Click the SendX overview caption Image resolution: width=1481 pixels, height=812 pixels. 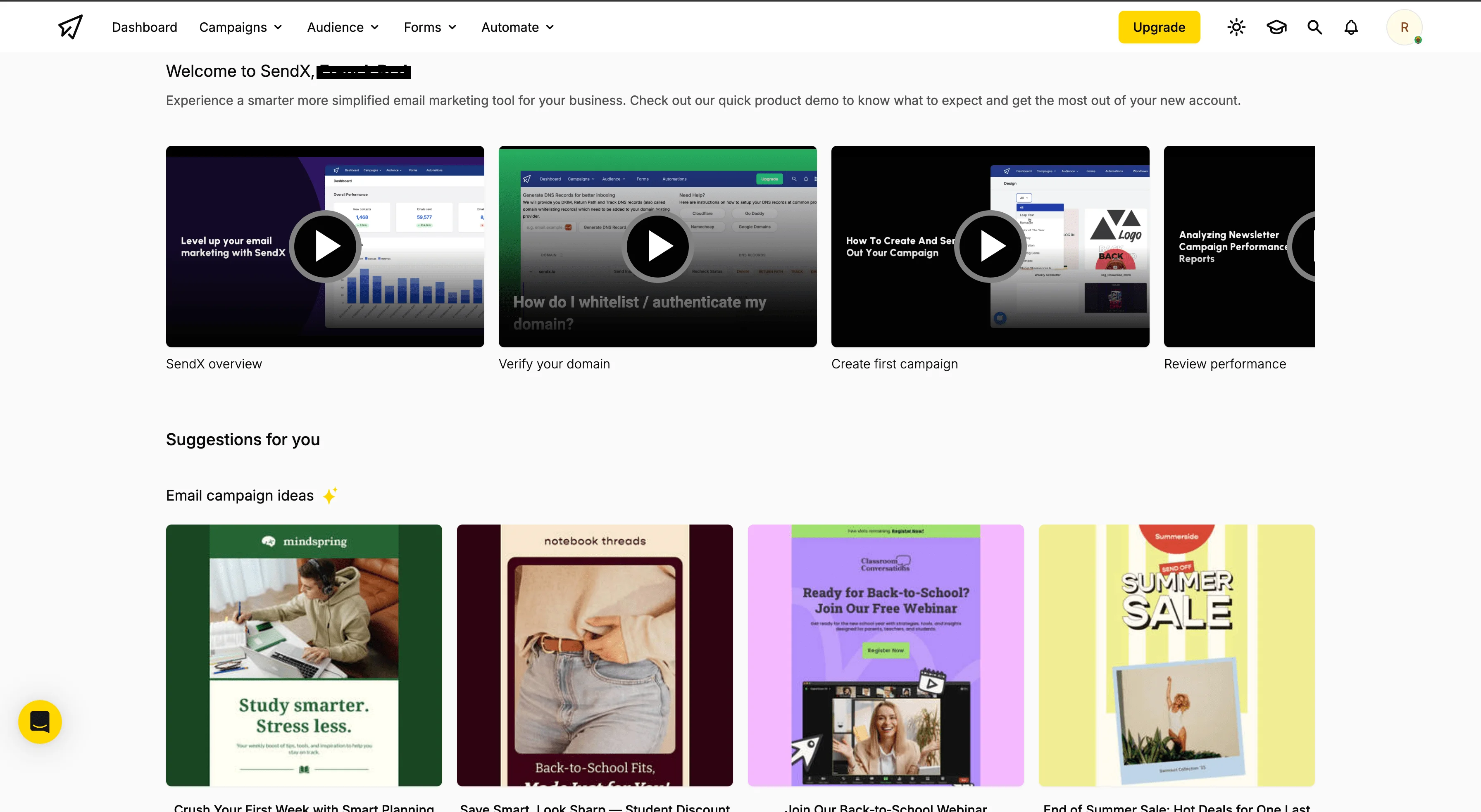pos(214,364)
